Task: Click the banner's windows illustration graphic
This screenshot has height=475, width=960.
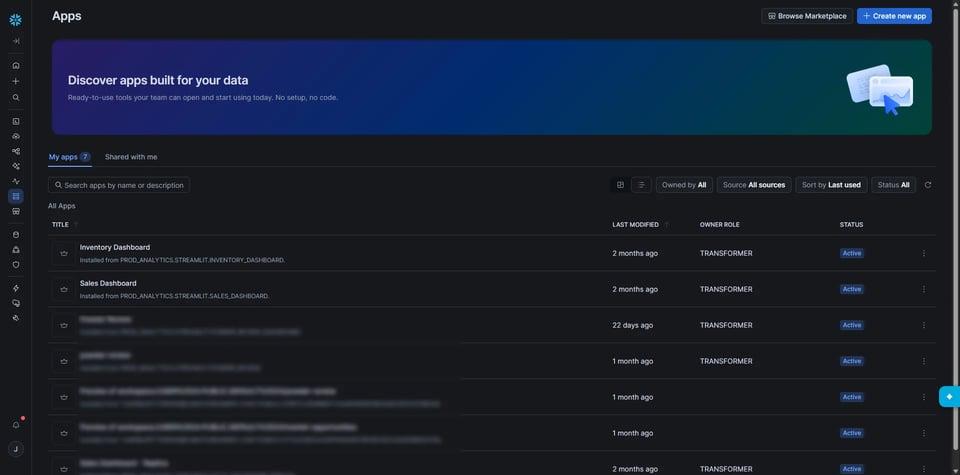Action: pyautogui.click(x=880, y=89)
